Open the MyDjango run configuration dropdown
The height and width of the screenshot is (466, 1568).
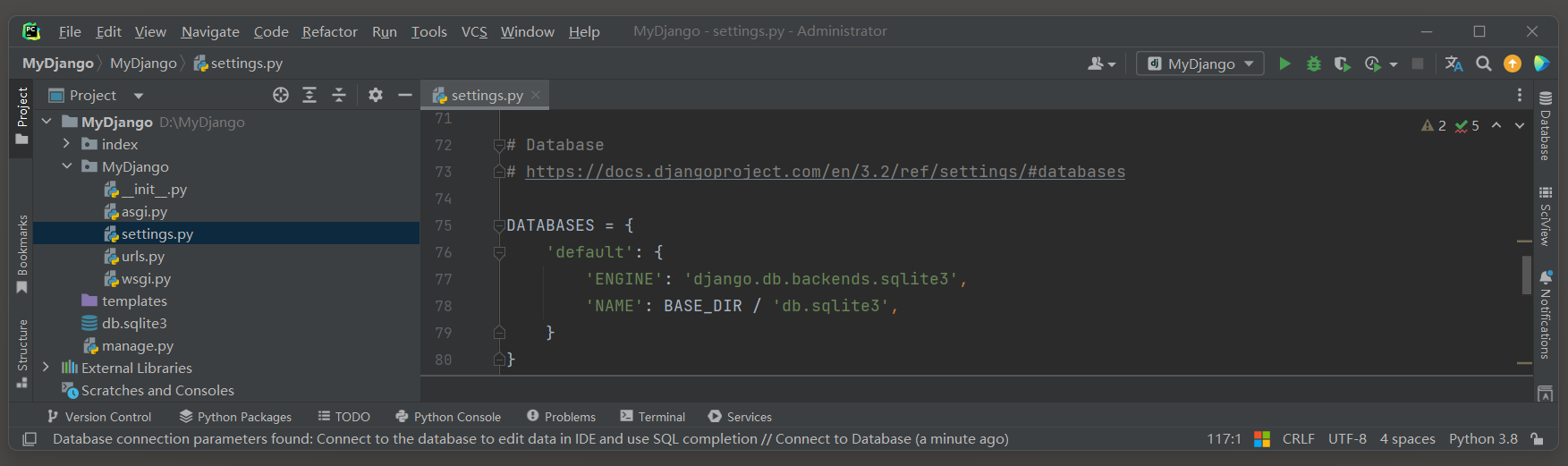click(1199, 64)
